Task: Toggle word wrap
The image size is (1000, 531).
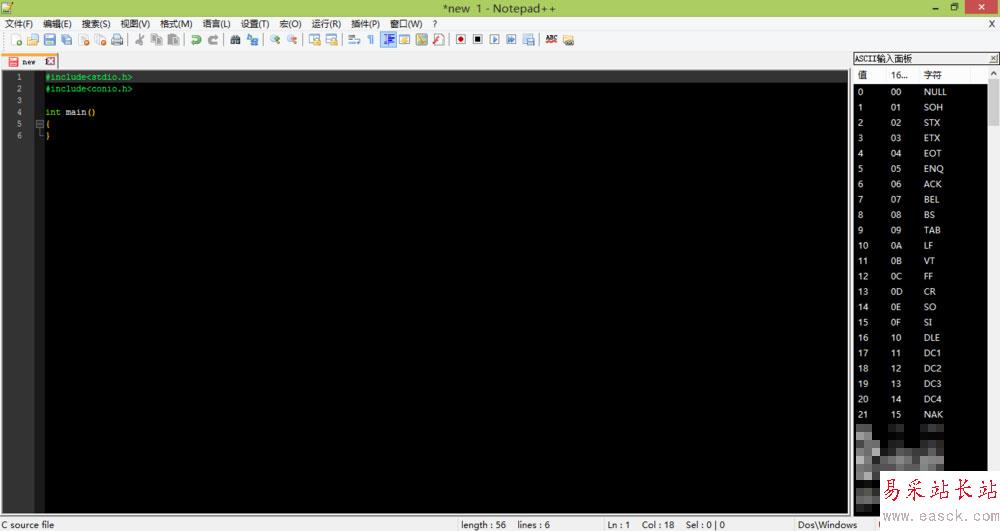Action: point(354,40)
